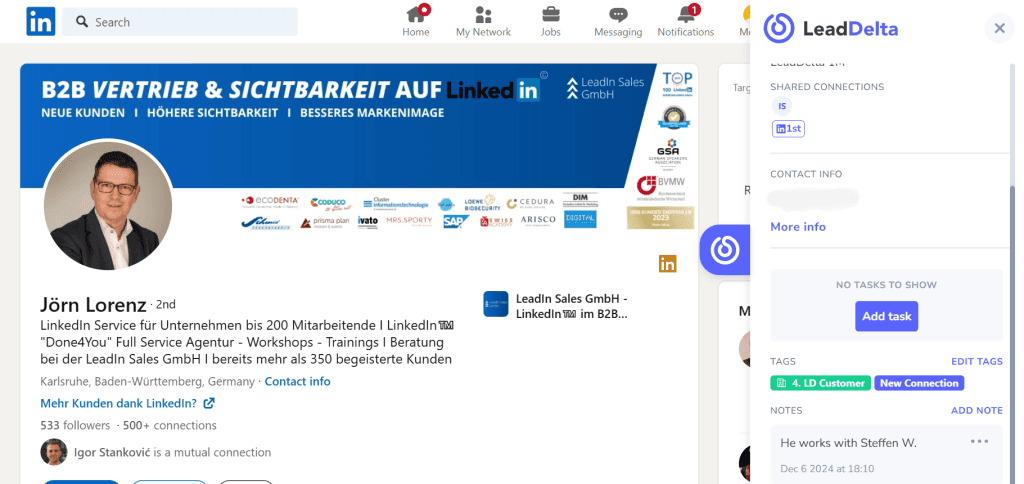Click the floating LeadDelta launcher button
This screenshot has height=484, width=1024.
pos(724,249)
